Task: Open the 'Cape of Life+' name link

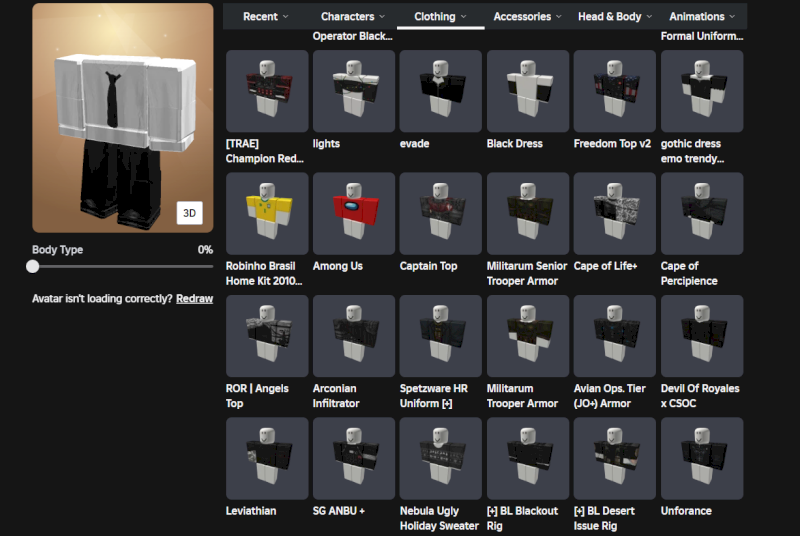Action: (605, 266)
